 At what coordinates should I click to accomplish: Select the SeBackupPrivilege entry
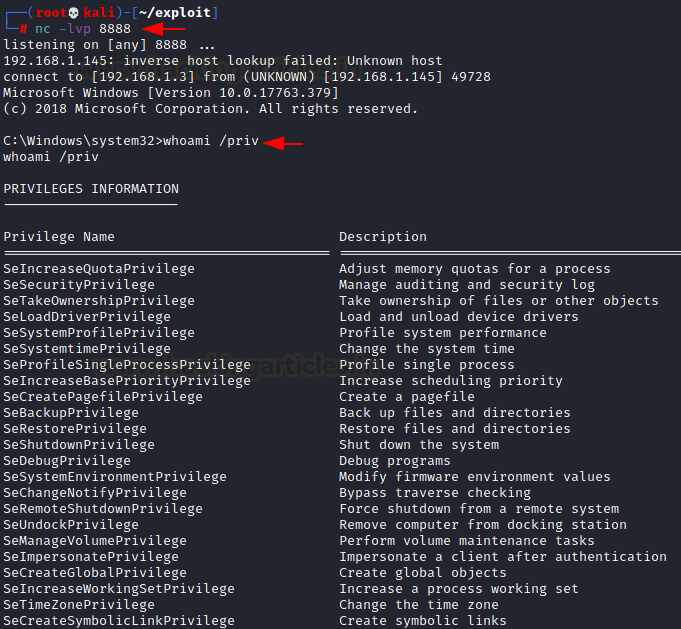tap(71, 413)
